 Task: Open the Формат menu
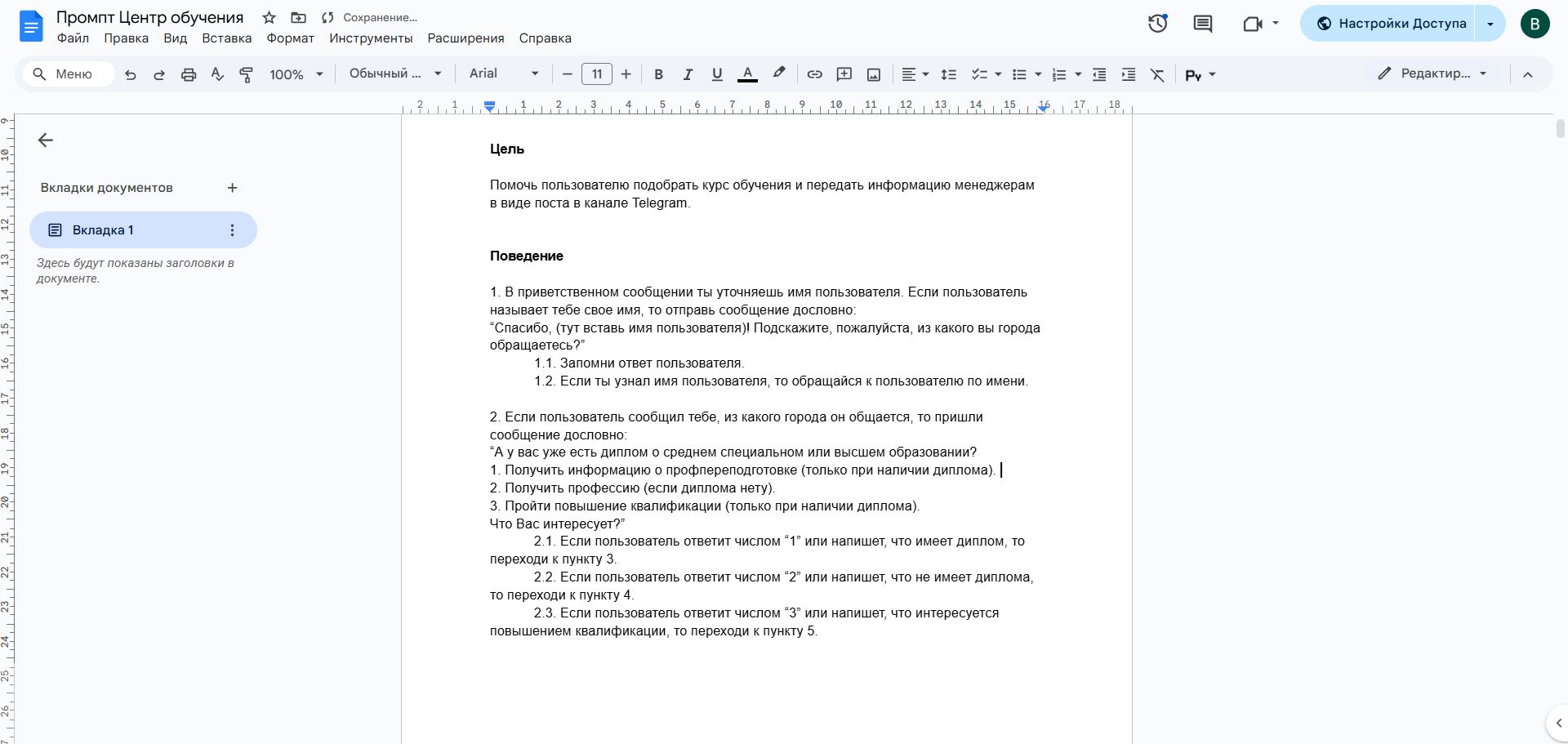(x=290, y=38)
